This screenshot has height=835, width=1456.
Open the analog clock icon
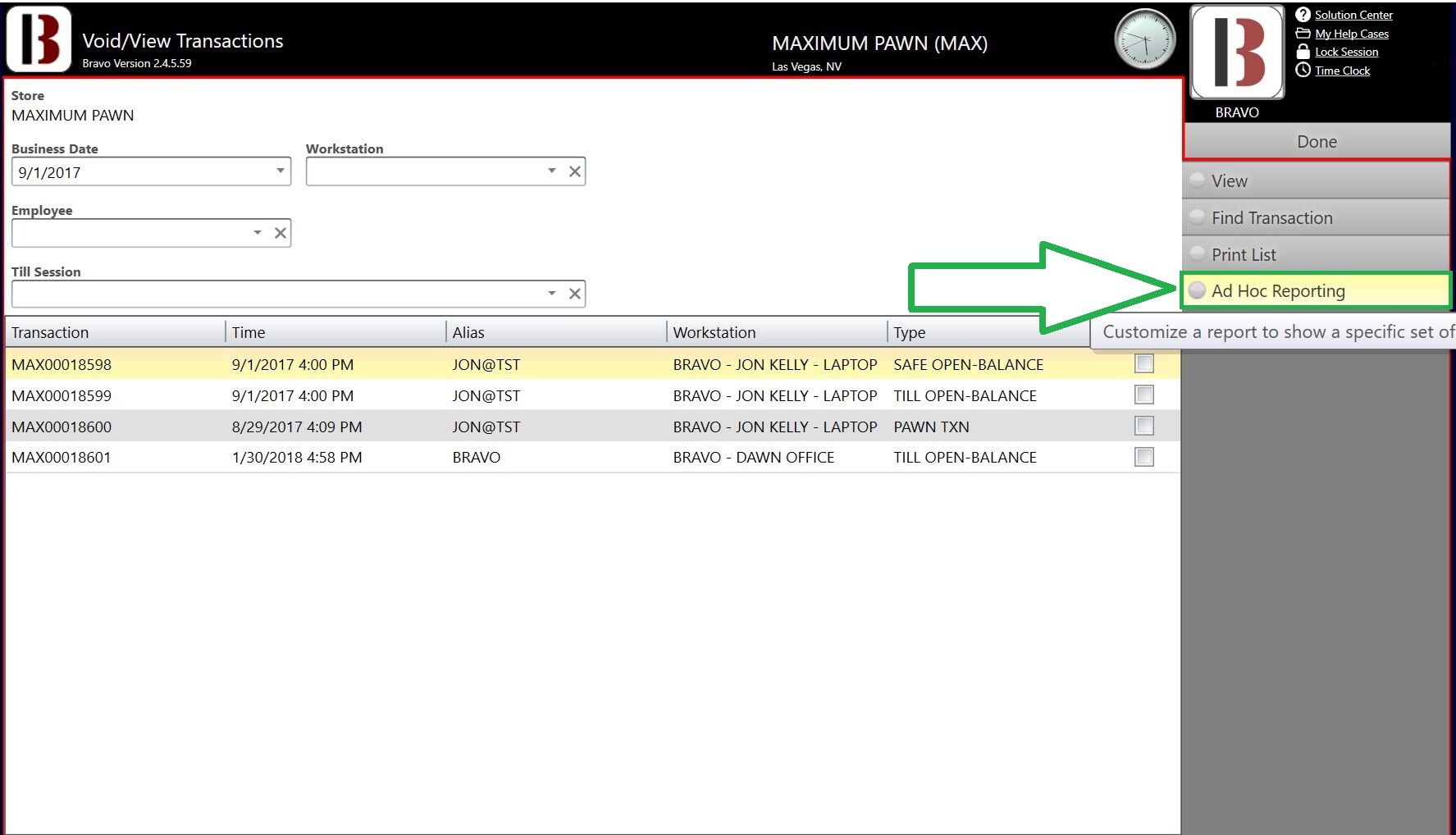tap(1145, 39)
